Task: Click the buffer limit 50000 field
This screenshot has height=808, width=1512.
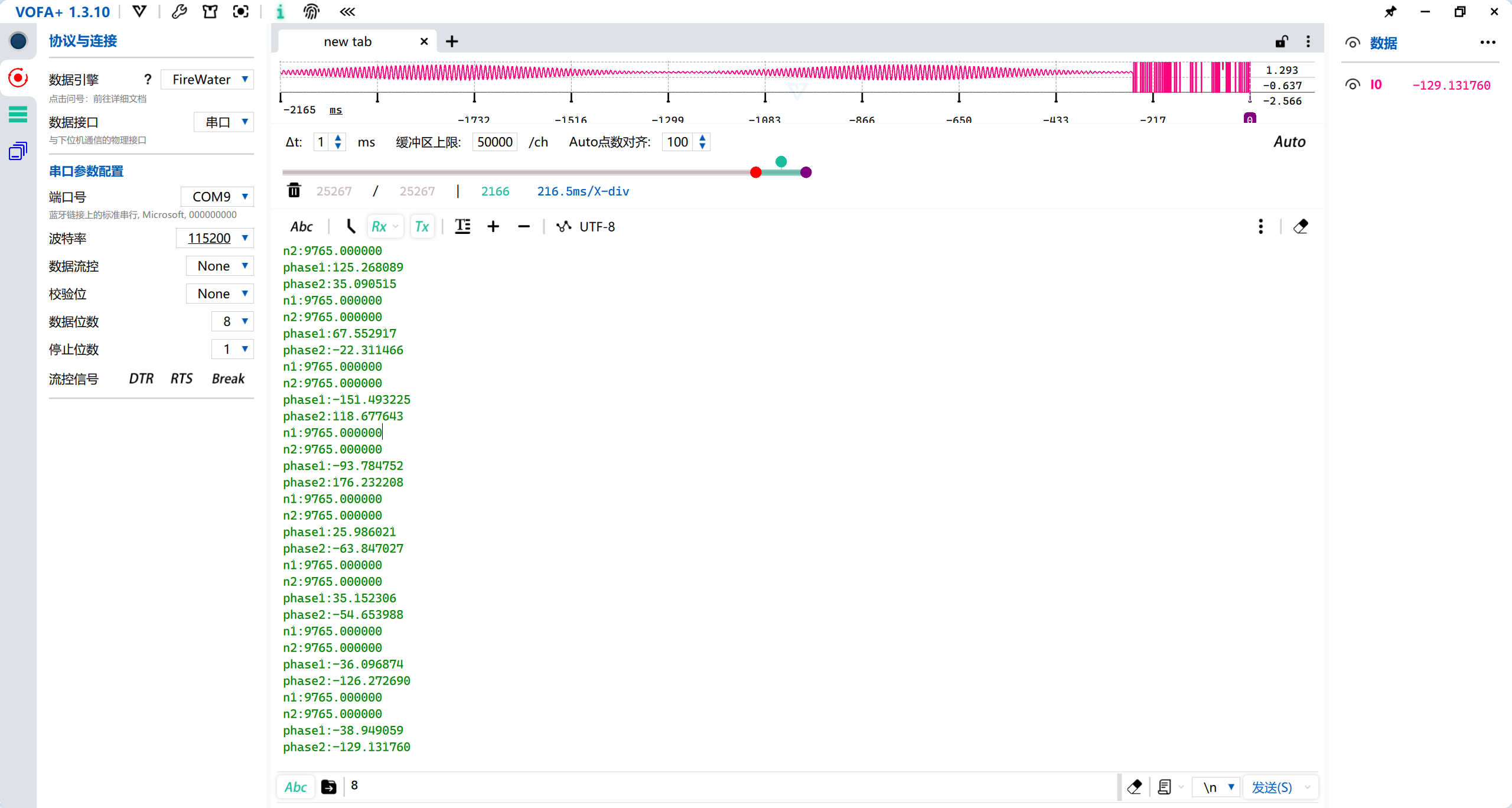Action: pos(495,142)
